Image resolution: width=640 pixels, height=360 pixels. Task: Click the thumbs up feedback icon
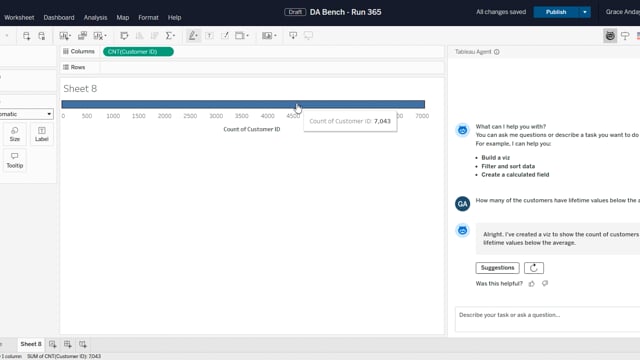[x=531, y=284]
